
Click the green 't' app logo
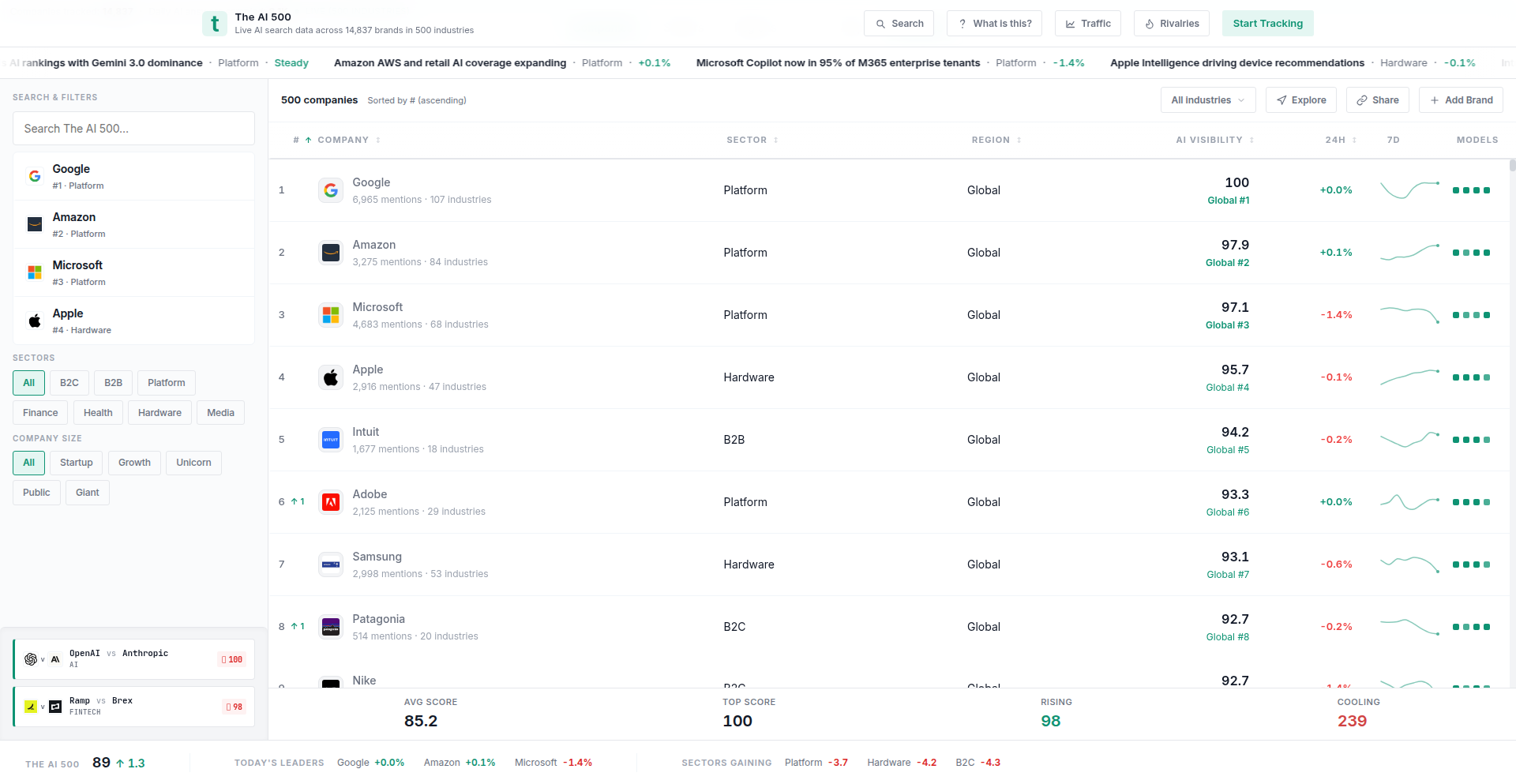tap(214, 24)
